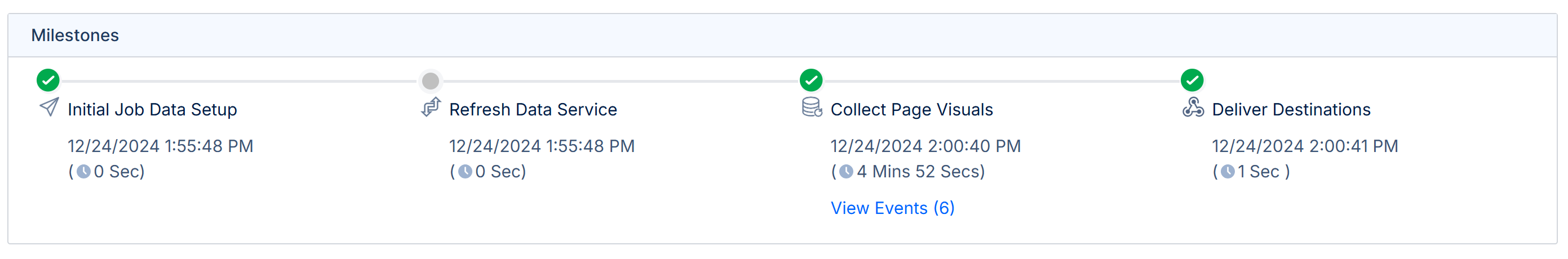Image resolution: width=1568 pixels, height=259 pixels.
Task: Click the Initial Job Data Setup paper-plane icon
Action: [x=49, y=108]
